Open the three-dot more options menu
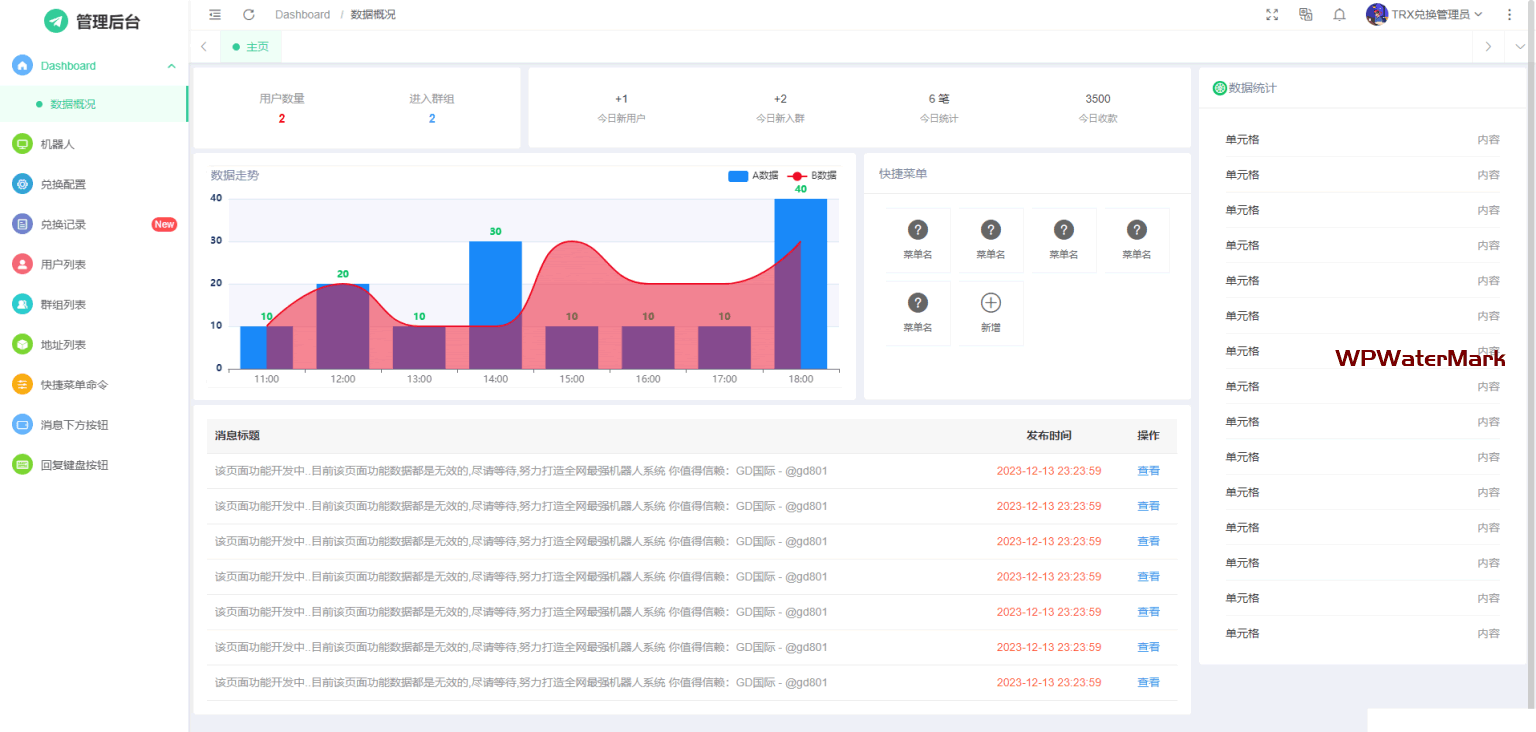Image resolution: width=1536 pixels, height=732 pixels. (x=1509, y=15)
